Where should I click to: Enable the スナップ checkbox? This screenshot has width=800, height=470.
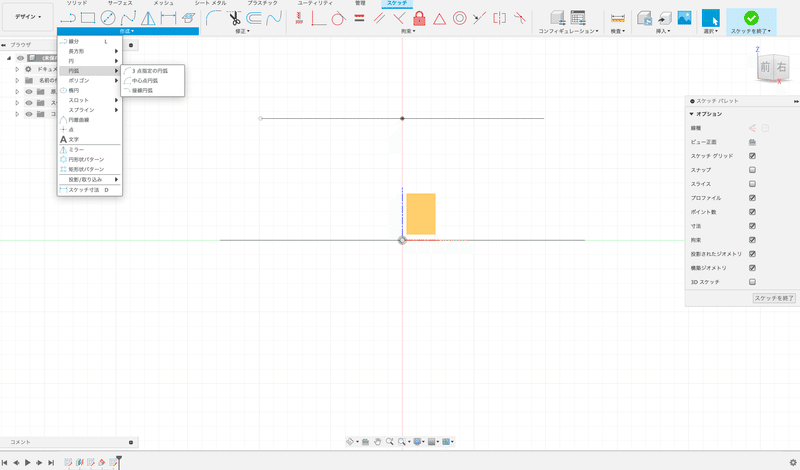point(752,169)
